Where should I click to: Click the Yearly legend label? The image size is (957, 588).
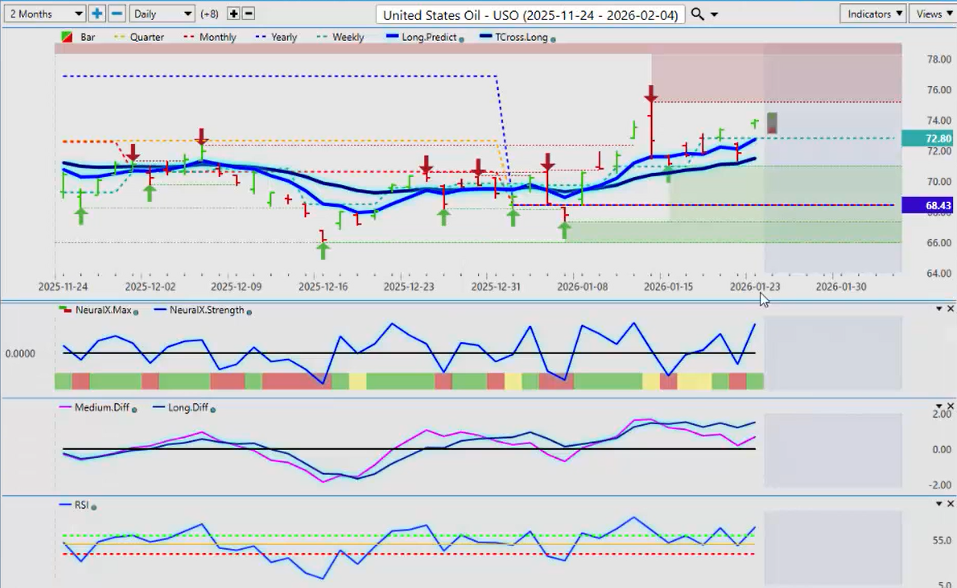point(283,38)
